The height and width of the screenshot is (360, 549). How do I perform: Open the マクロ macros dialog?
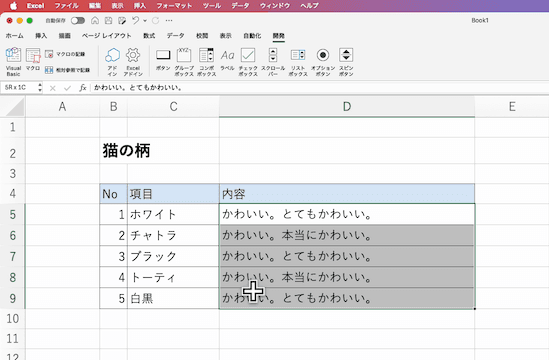tap(33, 59)
